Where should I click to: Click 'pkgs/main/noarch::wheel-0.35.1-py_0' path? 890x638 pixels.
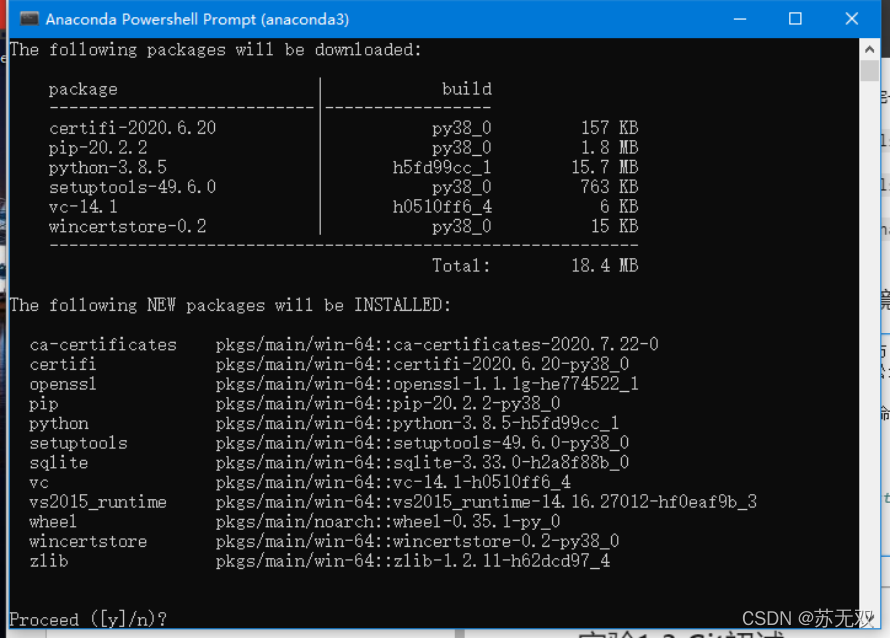(x=388, y=522)
